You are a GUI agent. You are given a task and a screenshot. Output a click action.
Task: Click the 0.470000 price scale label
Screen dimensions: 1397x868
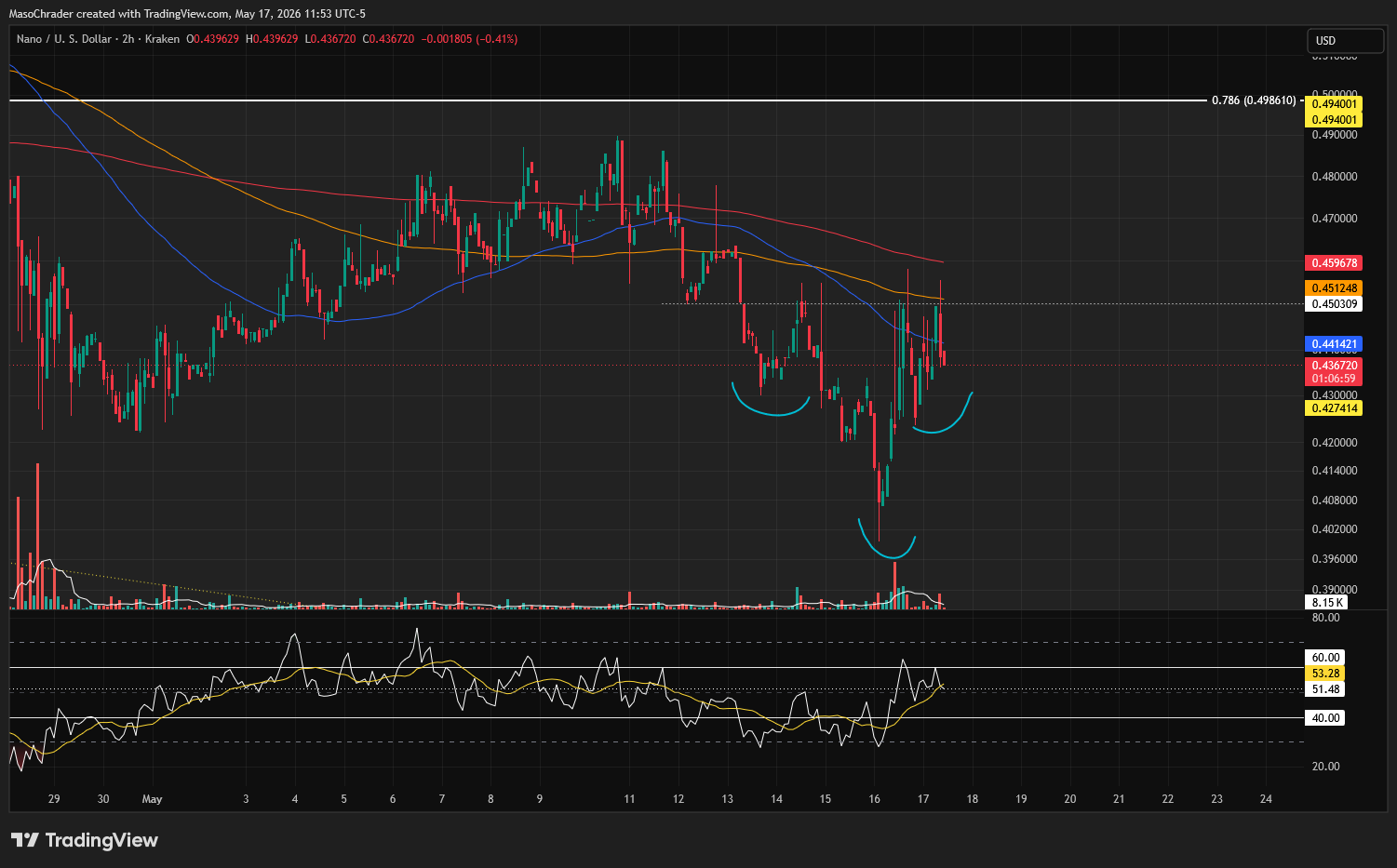(1335, 219)
